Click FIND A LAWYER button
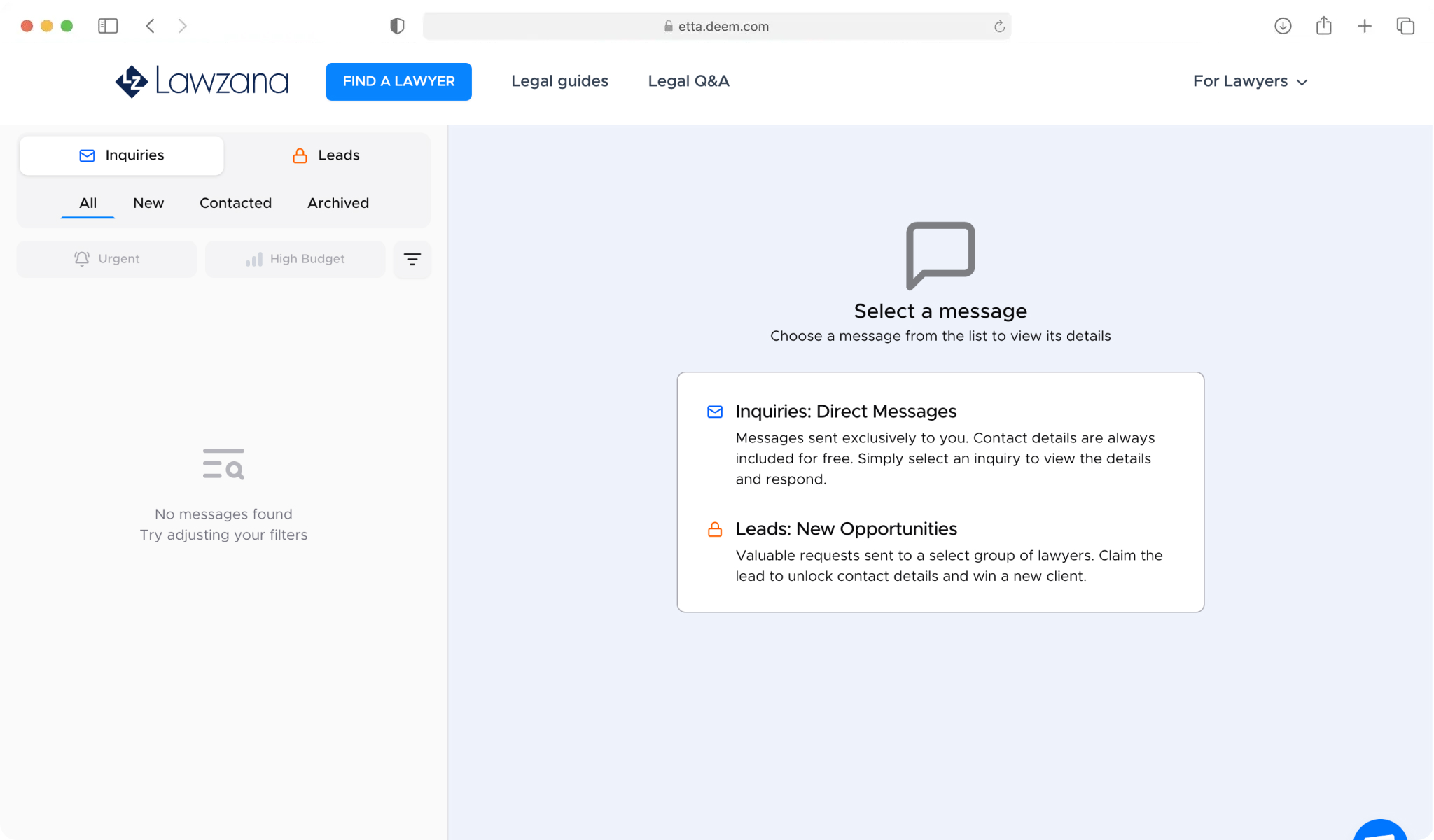Viewport: 1434px width, 840px height. [x=398, y=81]
